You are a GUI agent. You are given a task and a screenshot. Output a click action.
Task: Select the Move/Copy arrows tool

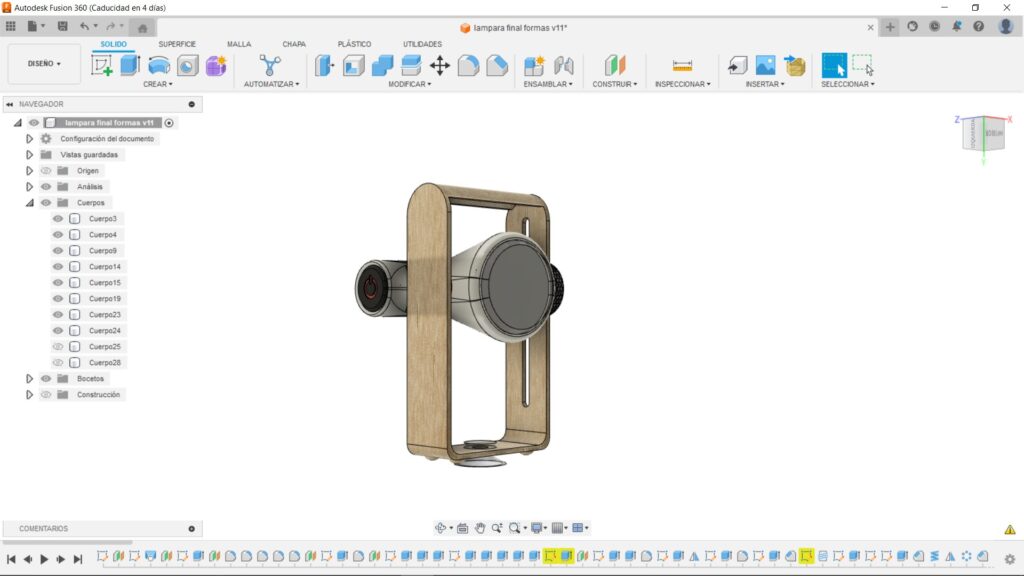440,66
